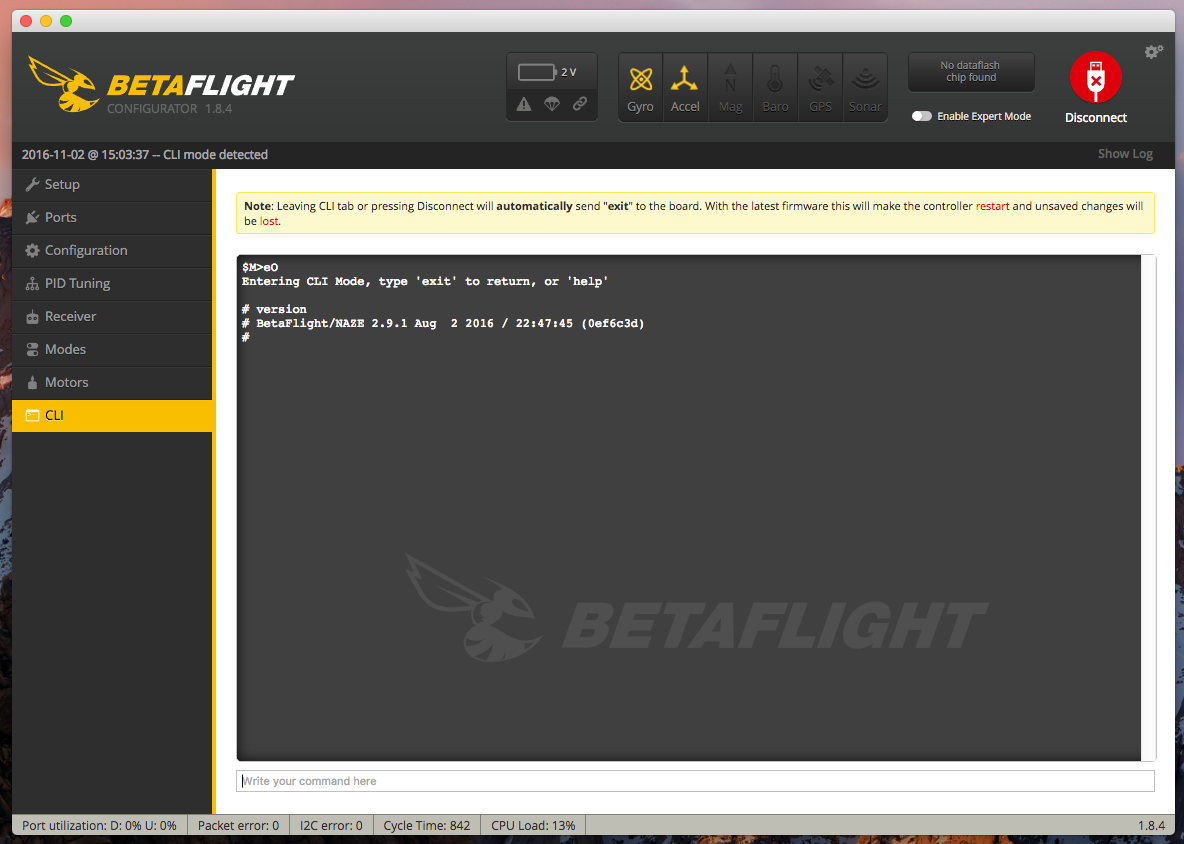The width and height of the screenshot is (1184, 844).
Task: Click the motor icon beside Motors
Action: [x=32, y=383]
